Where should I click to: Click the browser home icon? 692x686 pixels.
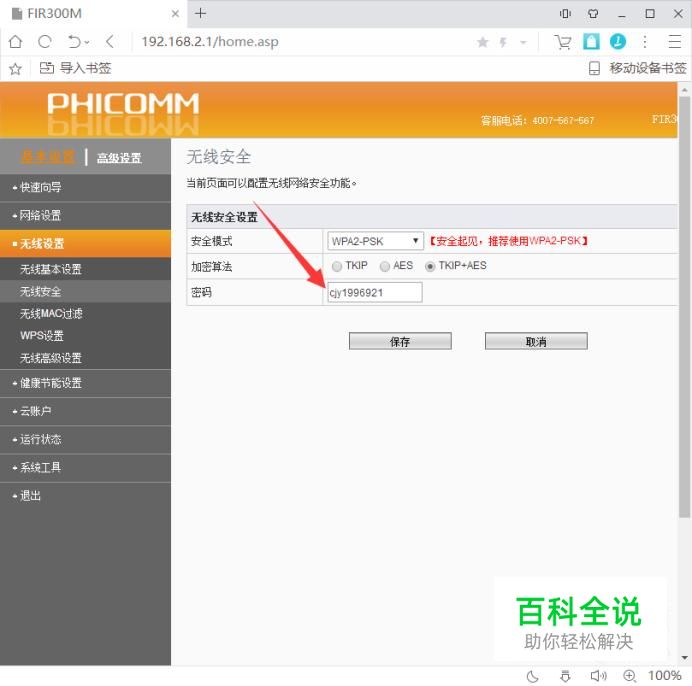15,41
